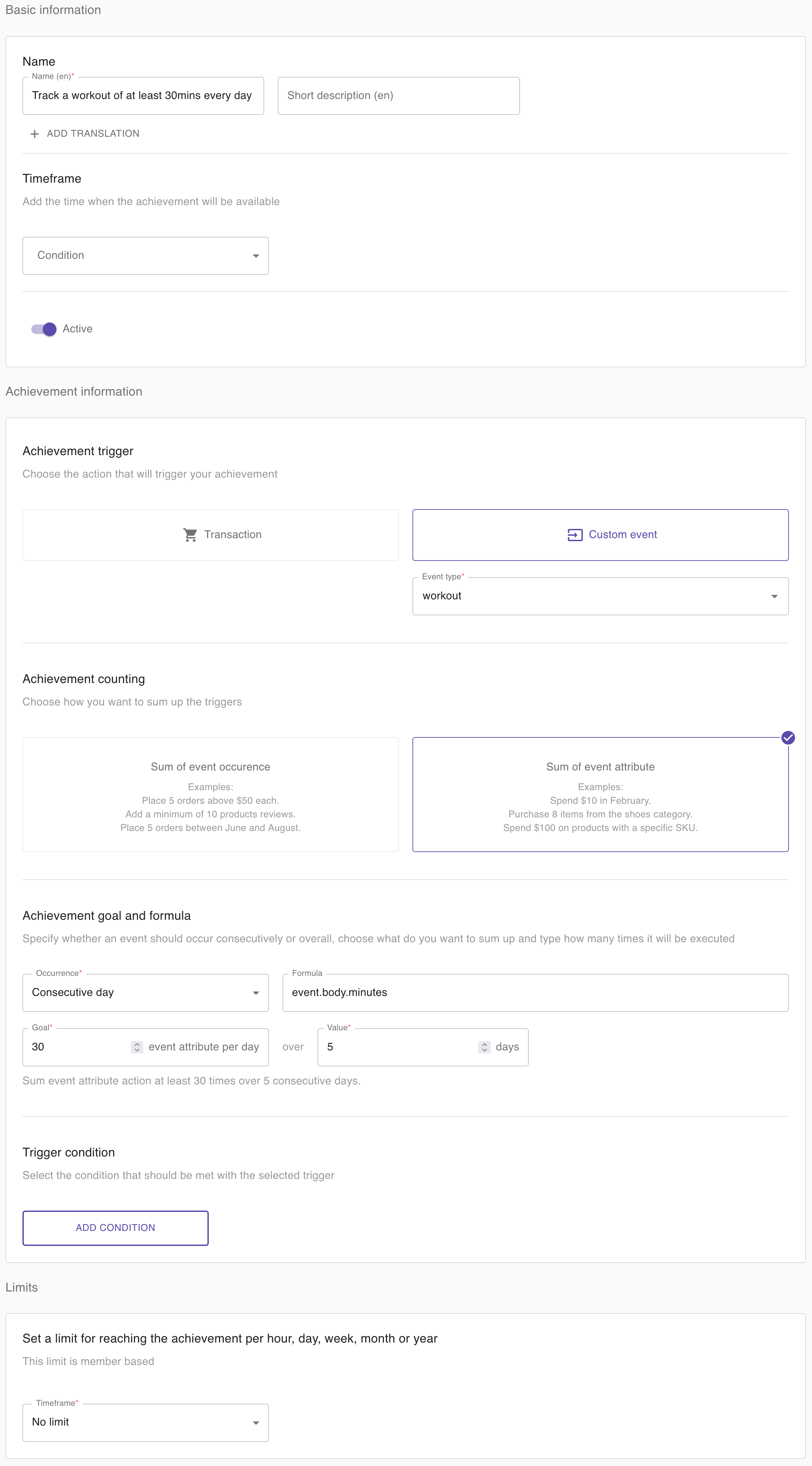Image resolution: width=812 pixels, height=1466 pixels.
Task: Click the Formula event.body.minutes field
Action: [536, 993]
